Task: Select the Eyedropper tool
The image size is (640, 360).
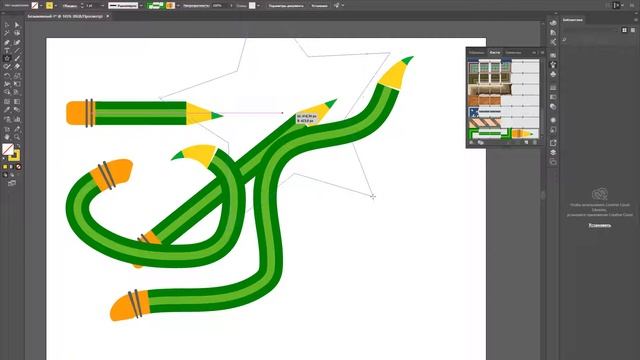Action: pos(7,110)
